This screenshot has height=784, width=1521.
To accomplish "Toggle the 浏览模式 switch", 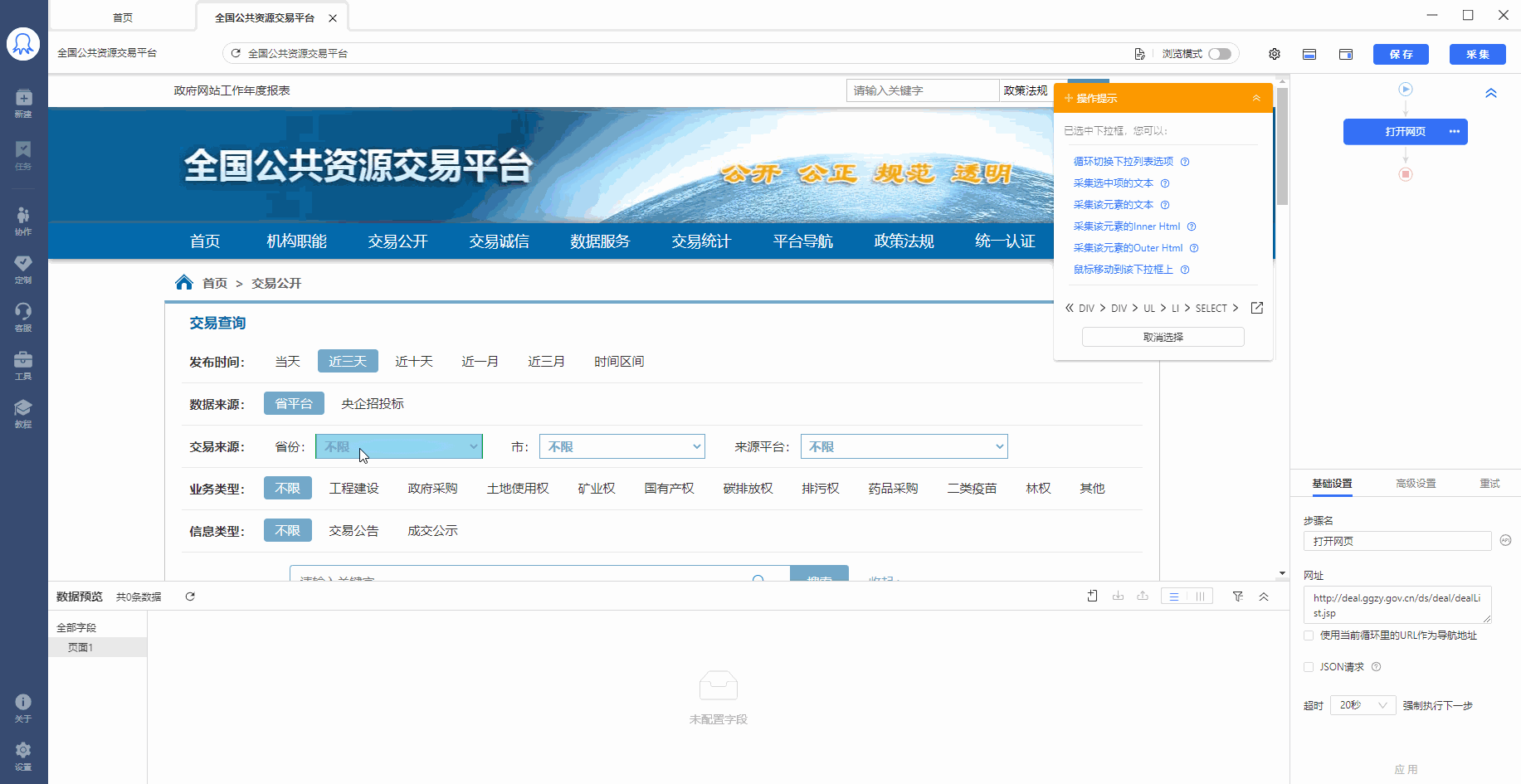I will click(1220, 54).
